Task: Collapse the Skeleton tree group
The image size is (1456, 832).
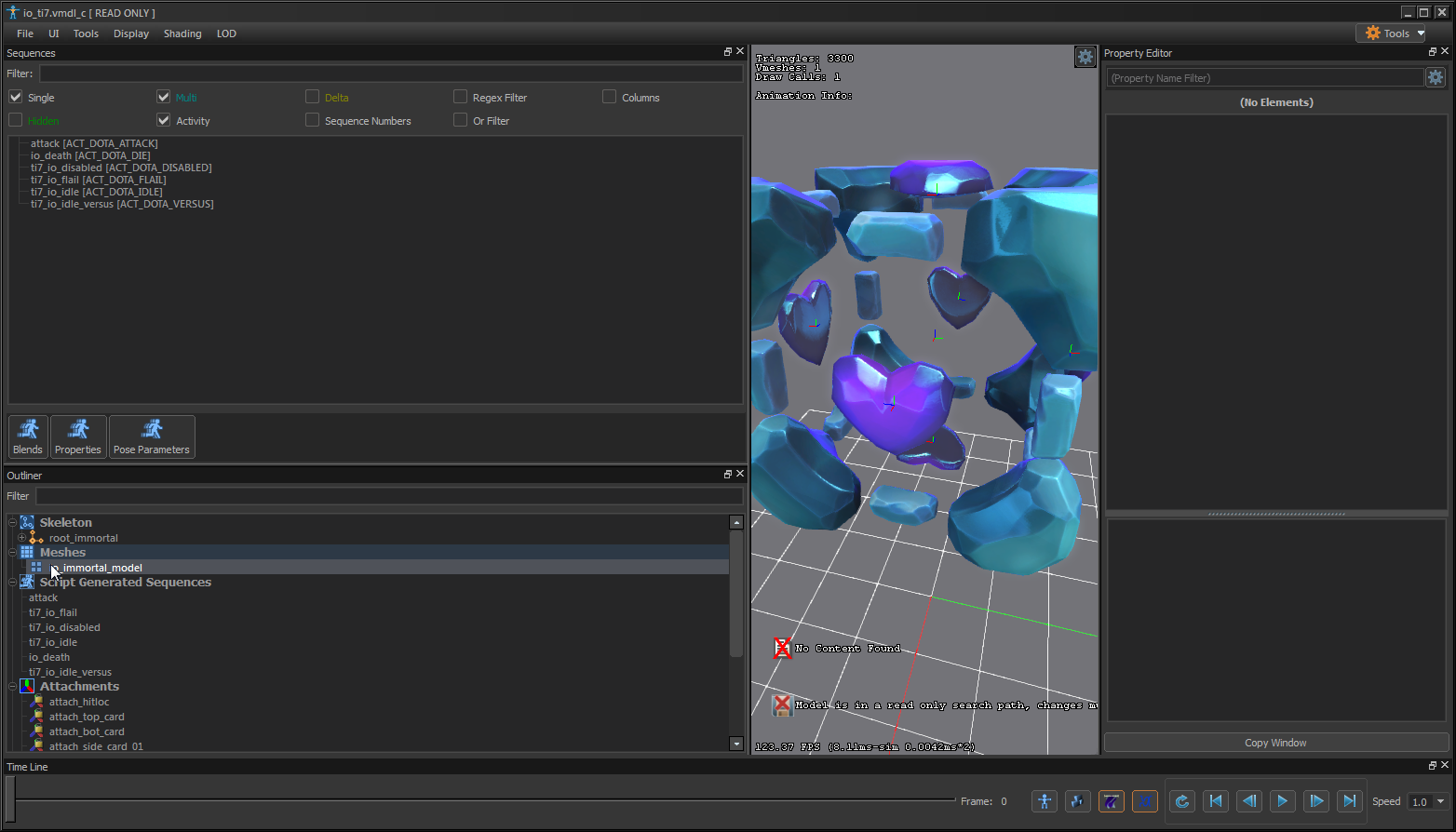Action: click(12, 523)
